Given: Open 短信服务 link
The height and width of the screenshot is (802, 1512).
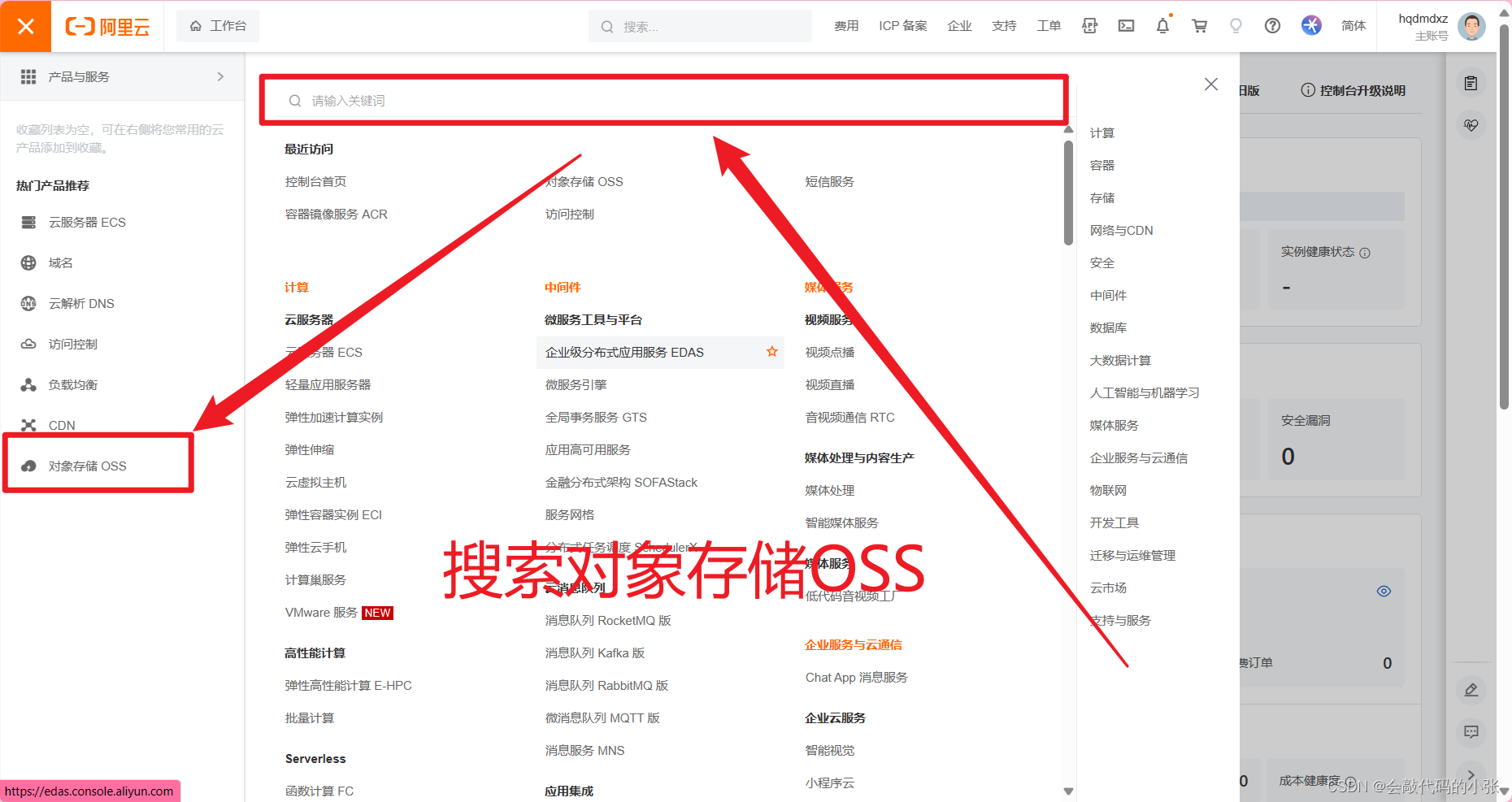Looking at the screenshot, I should pyautogui.click(x=829, y=182).
